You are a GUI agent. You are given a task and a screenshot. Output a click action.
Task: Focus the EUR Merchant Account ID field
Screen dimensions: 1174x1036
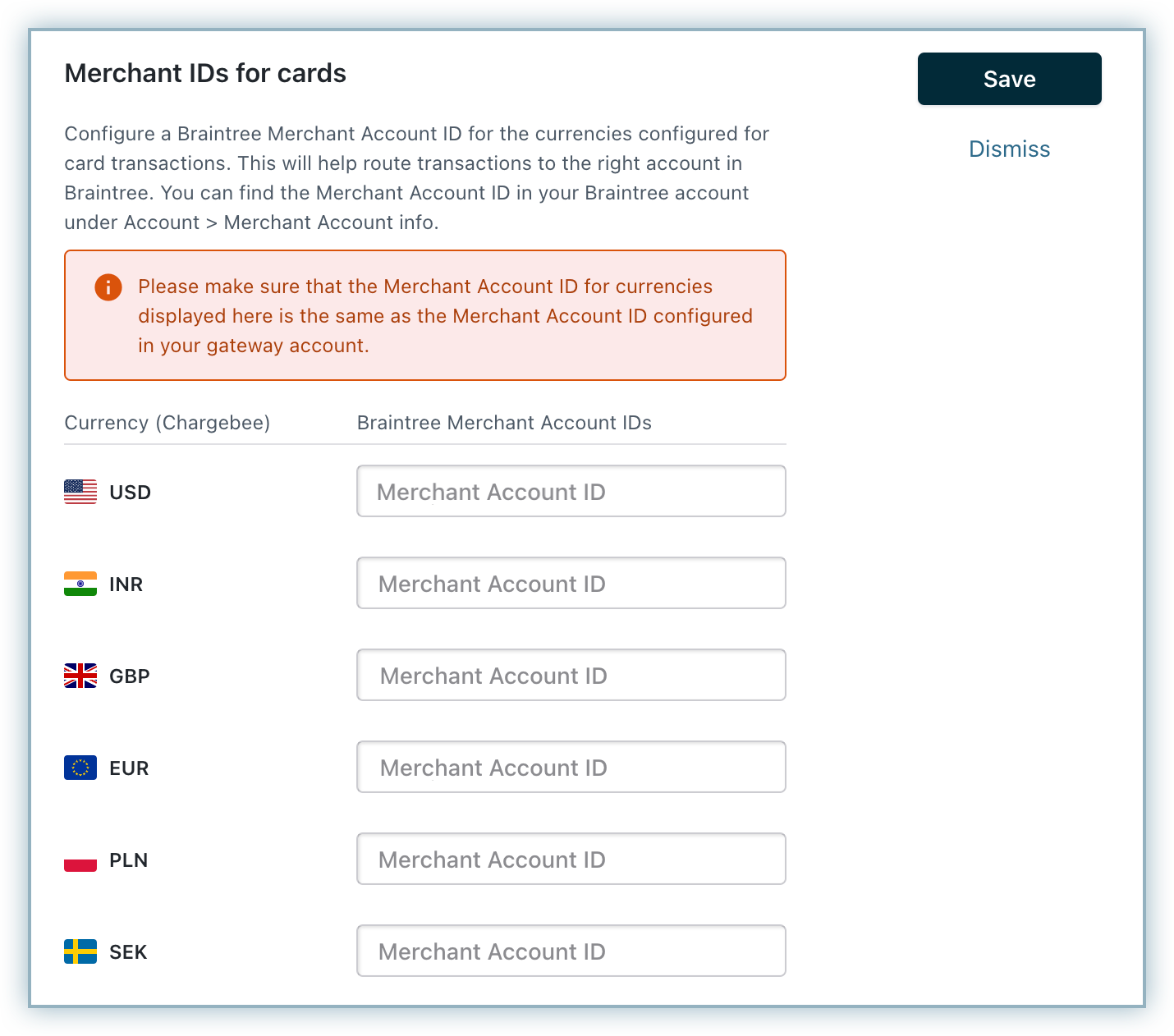click(571, 768)
